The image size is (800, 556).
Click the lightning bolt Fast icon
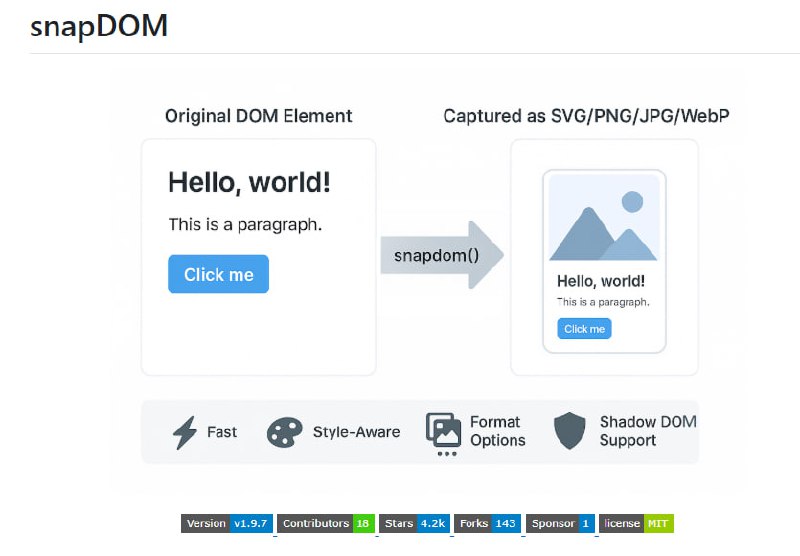click(185, 432)
